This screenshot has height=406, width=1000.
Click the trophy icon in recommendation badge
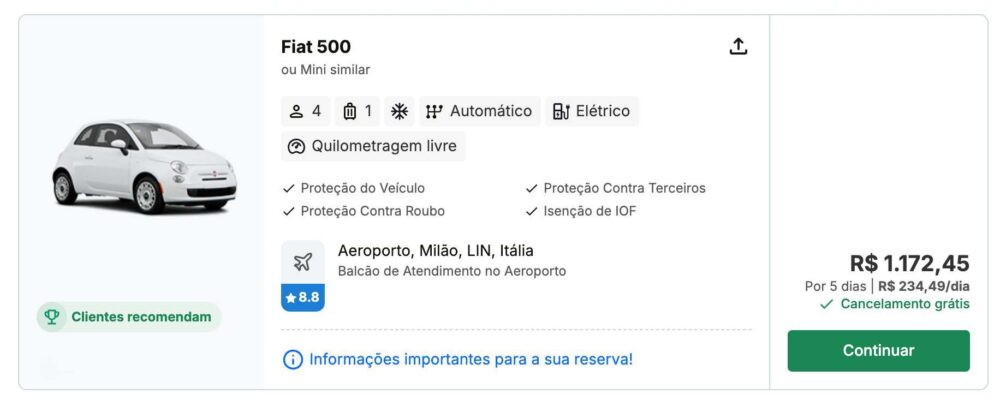point(51,317)
